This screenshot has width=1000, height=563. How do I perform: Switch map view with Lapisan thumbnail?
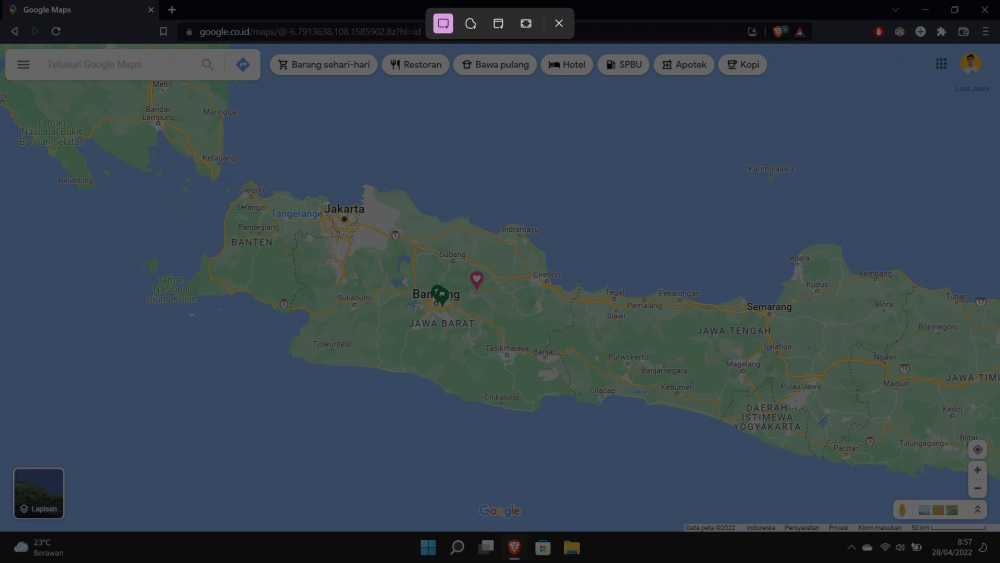click(x=39, y=493)
